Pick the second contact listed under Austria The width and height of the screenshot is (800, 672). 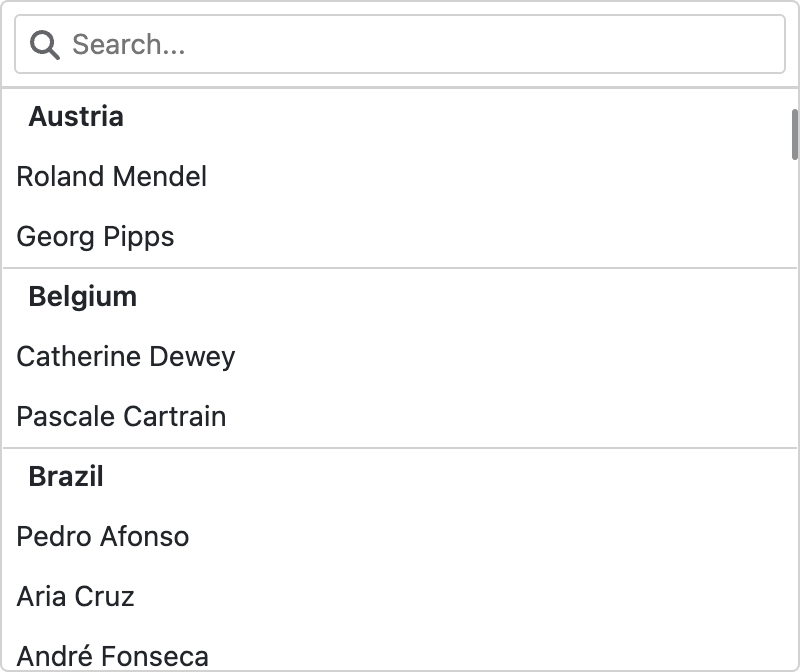click(x=96, y=237)
